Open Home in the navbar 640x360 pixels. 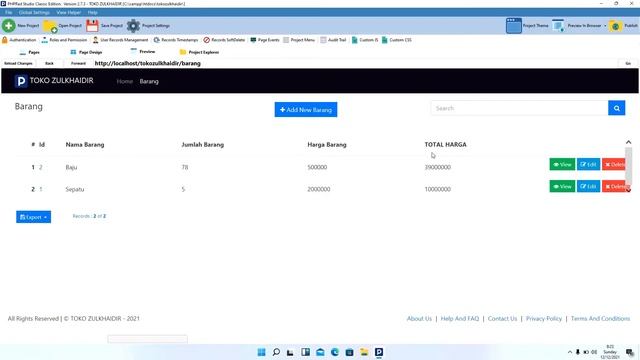[124, 81]
